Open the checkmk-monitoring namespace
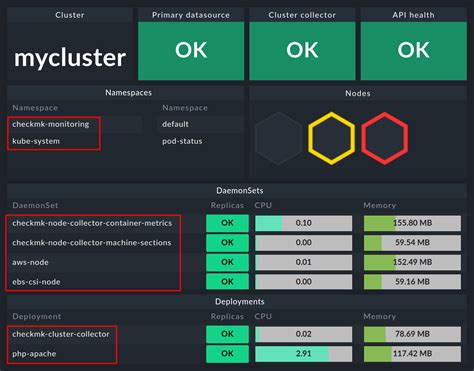This screenshot has height=371, width=474. [x=51, y=124]
